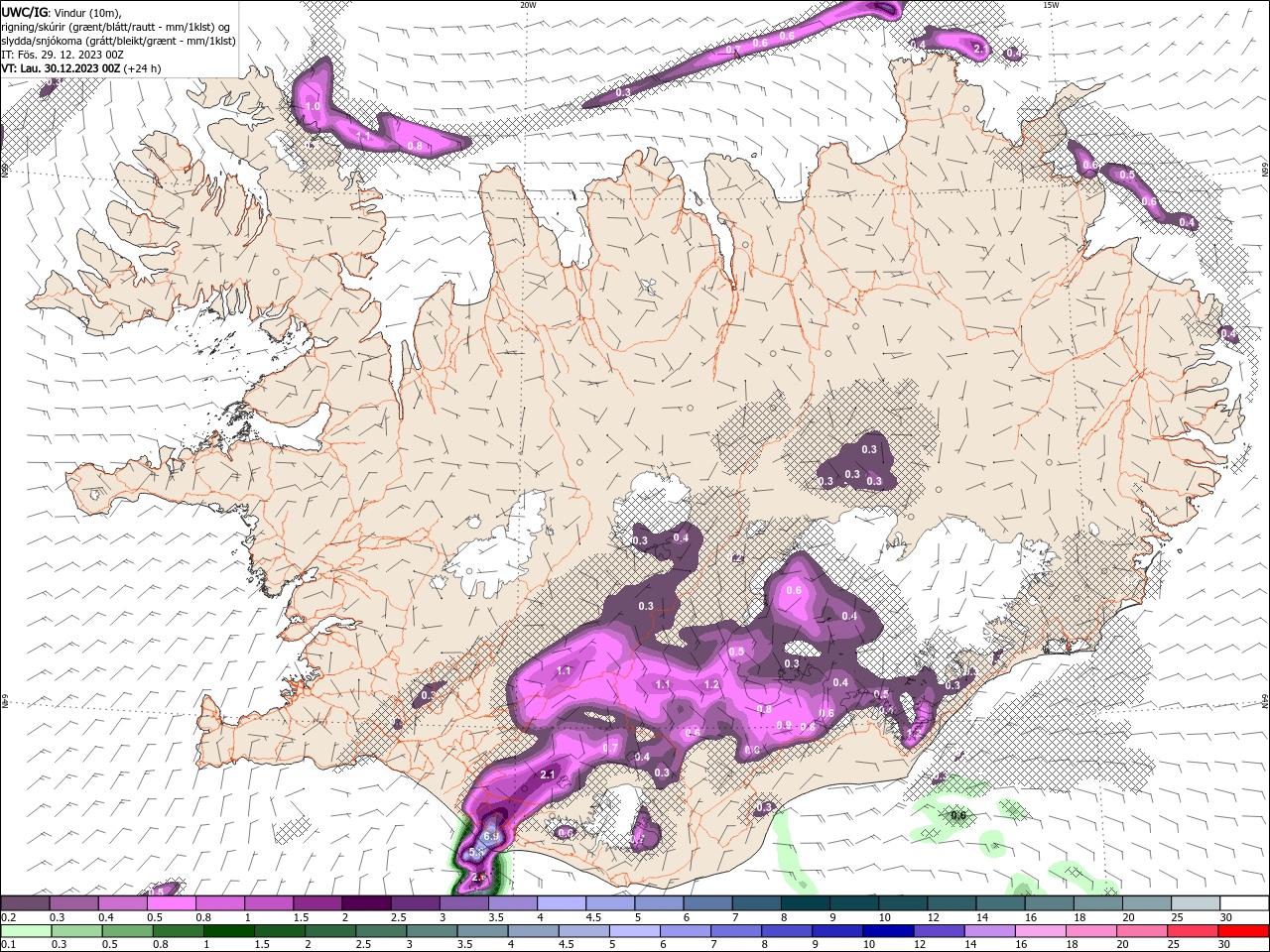This screenshot has height=952, width=1270.
Task: Select the pale green 0.1 rain legend swatch
Action: click(x=26, y=931)
